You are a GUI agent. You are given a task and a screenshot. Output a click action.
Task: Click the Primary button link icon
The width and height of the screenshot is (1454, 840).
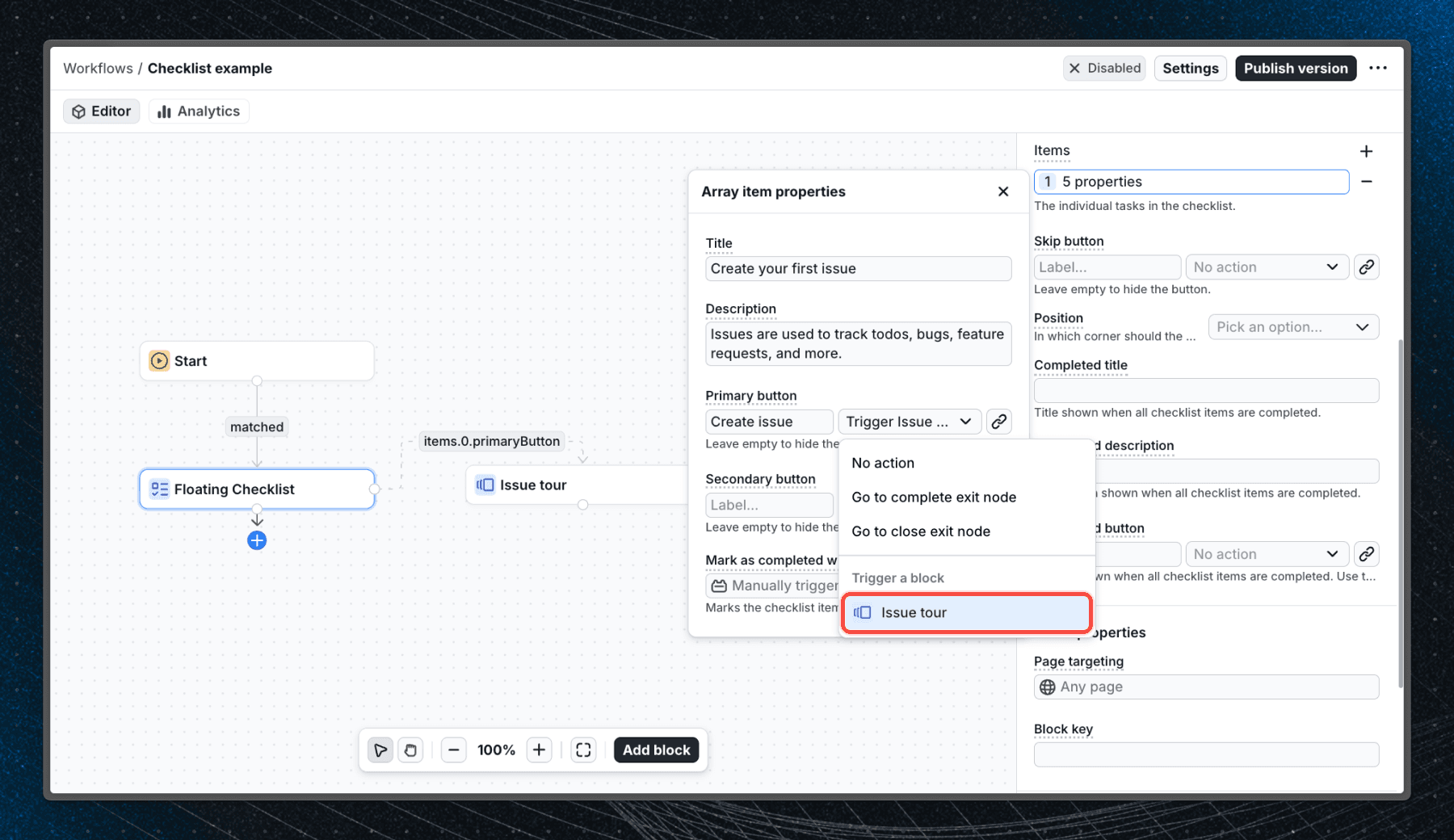click(x=999, y=422)
